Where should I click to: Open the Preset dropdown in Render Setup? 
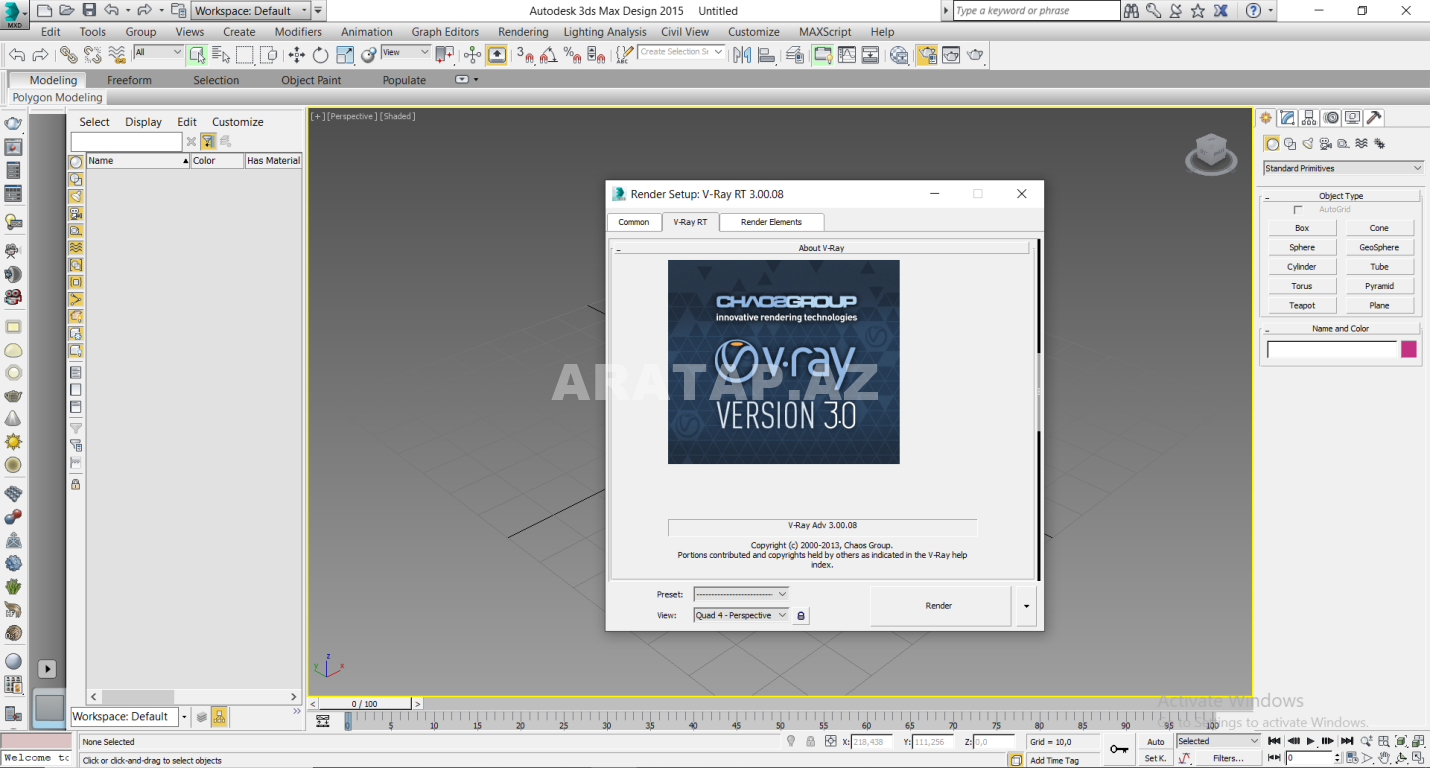[x=741, y=594]
